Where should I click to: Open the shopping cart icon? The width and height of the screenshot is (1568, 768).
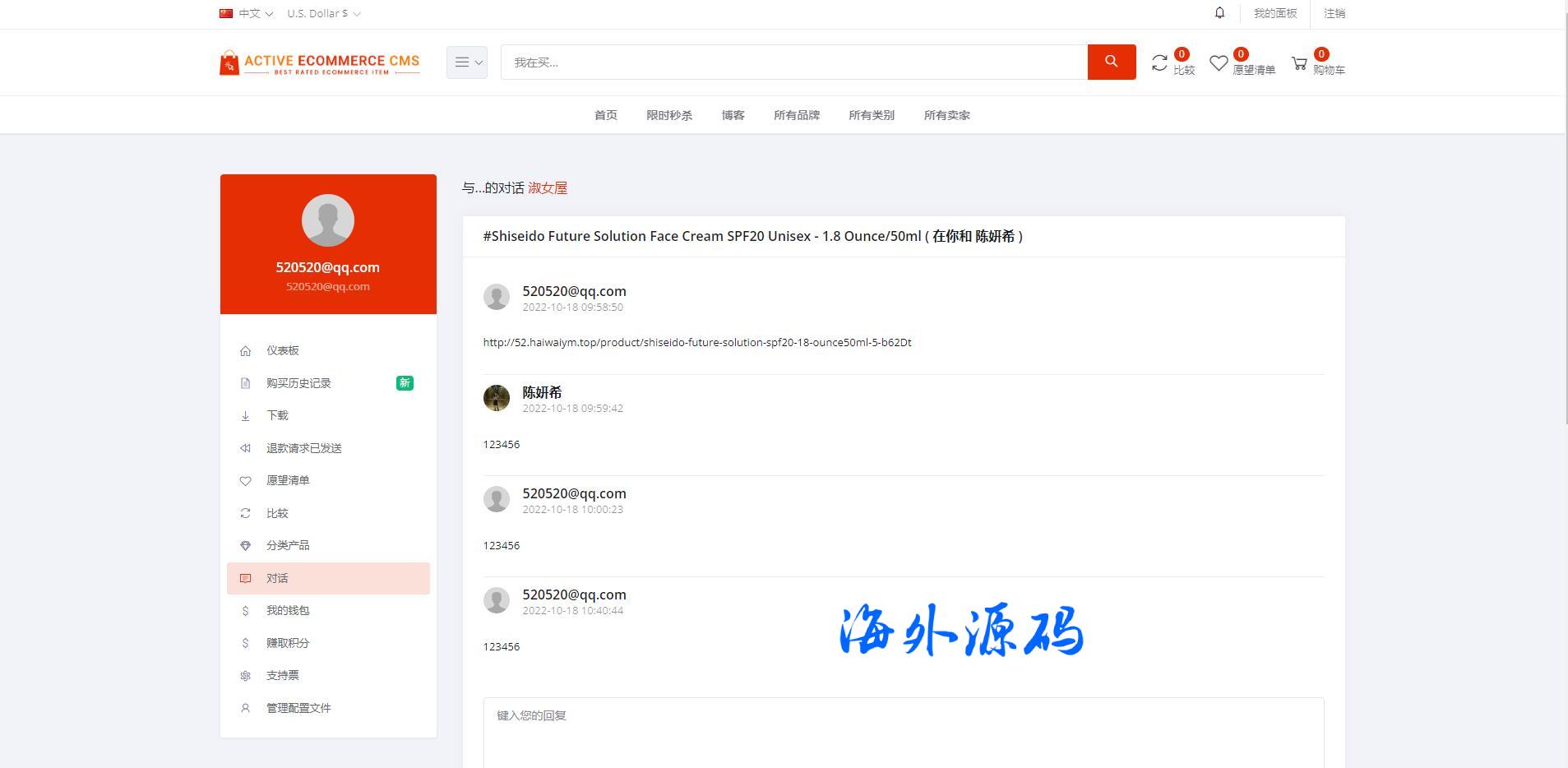click(1299, 63)
